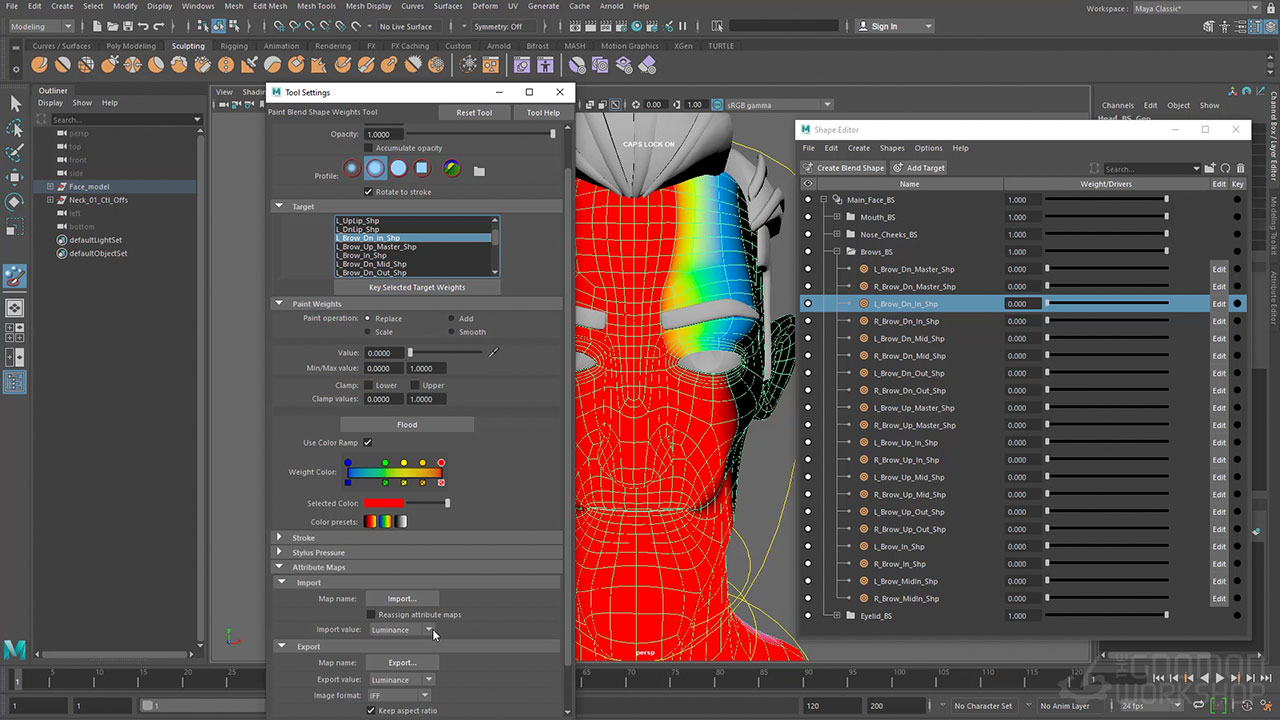Toggle the Use Color Ramp checkbox

(368, 442)
